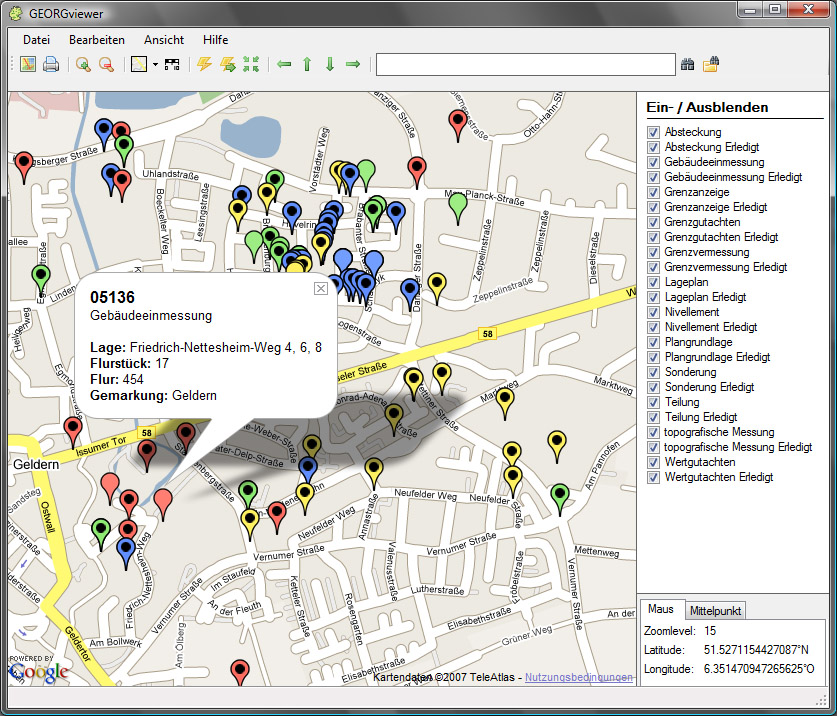This screenshot has width=837, height=716.
Task: Click the map type icon
Action: click(x=139, y=65)
